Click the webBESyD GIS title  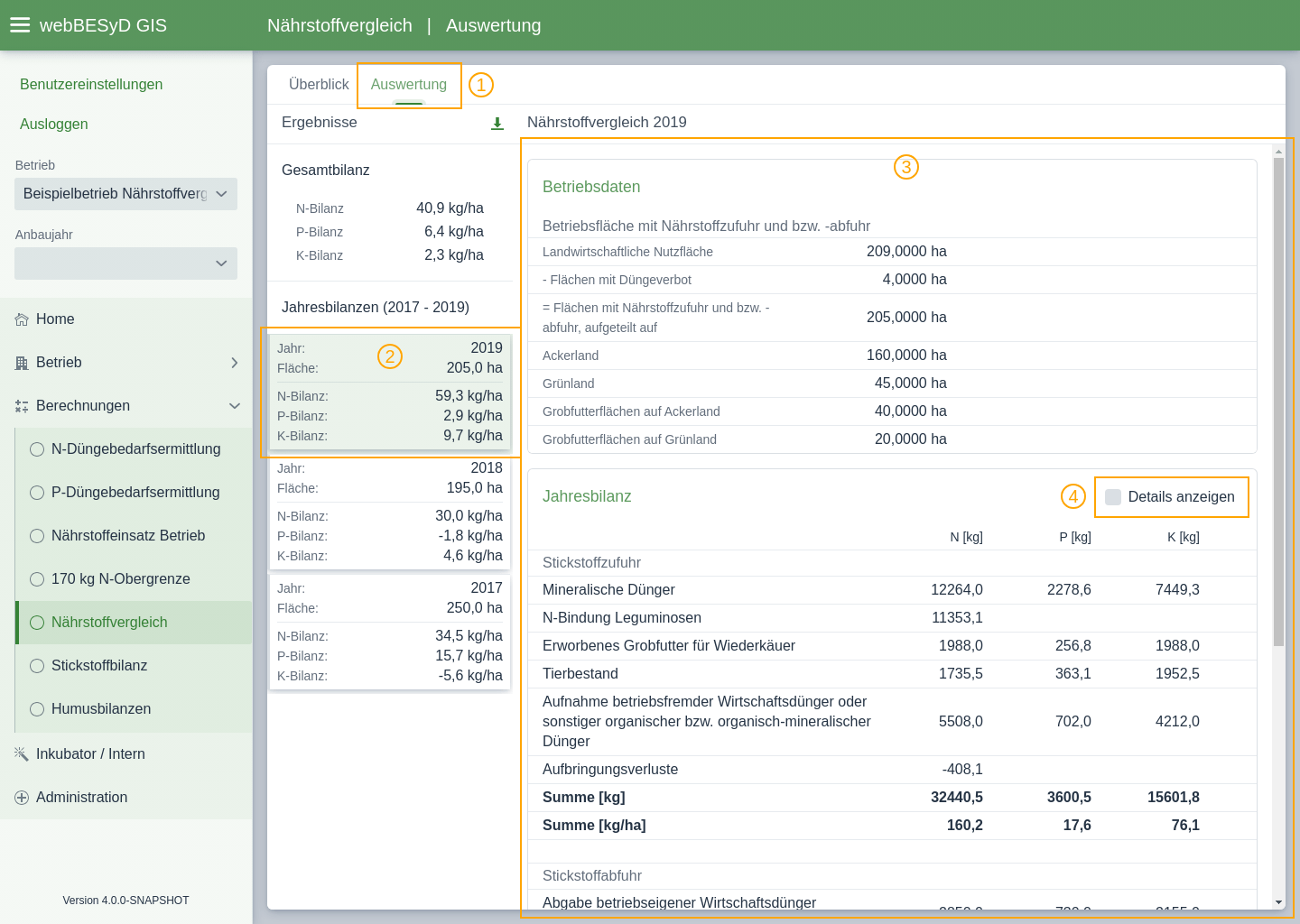[103, 25]
